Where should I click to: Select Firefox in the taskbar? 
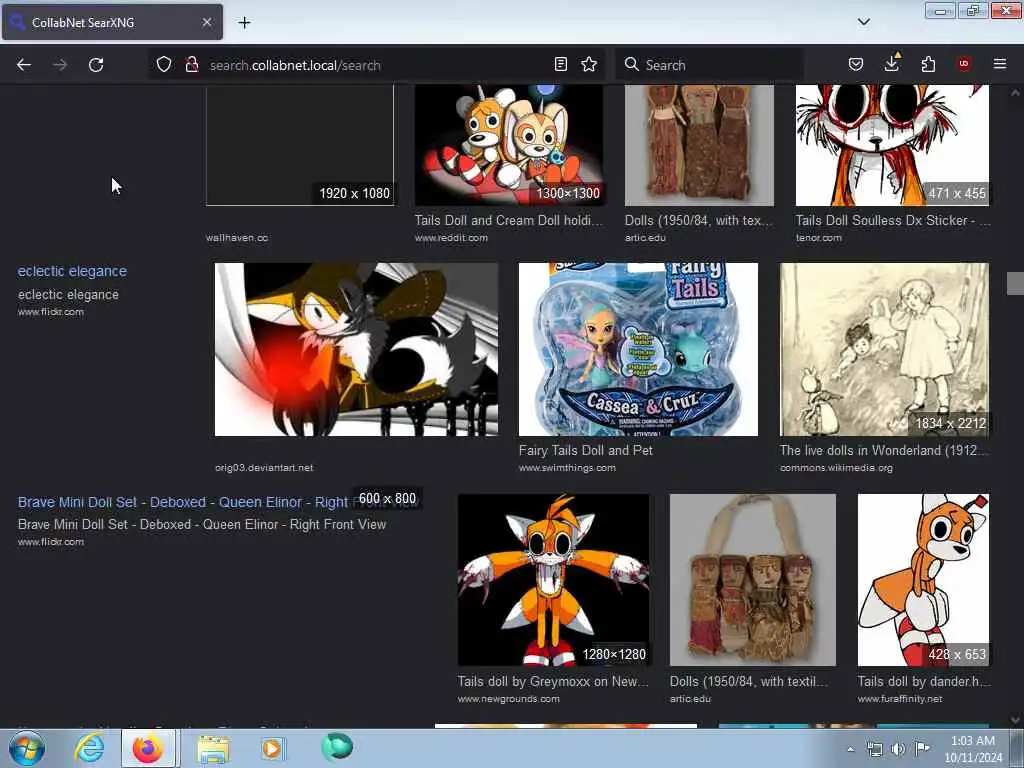(148, 748)
